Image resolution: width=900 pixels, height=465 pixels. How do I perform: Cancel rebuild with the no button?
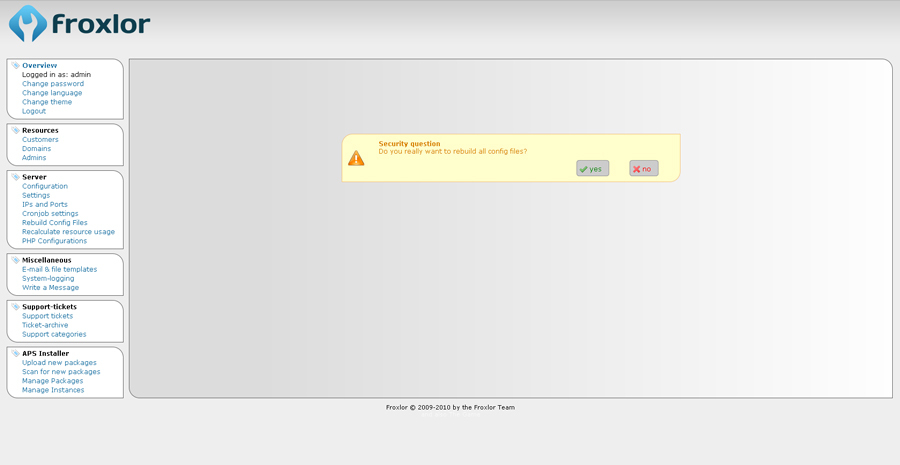coord(643,168)
